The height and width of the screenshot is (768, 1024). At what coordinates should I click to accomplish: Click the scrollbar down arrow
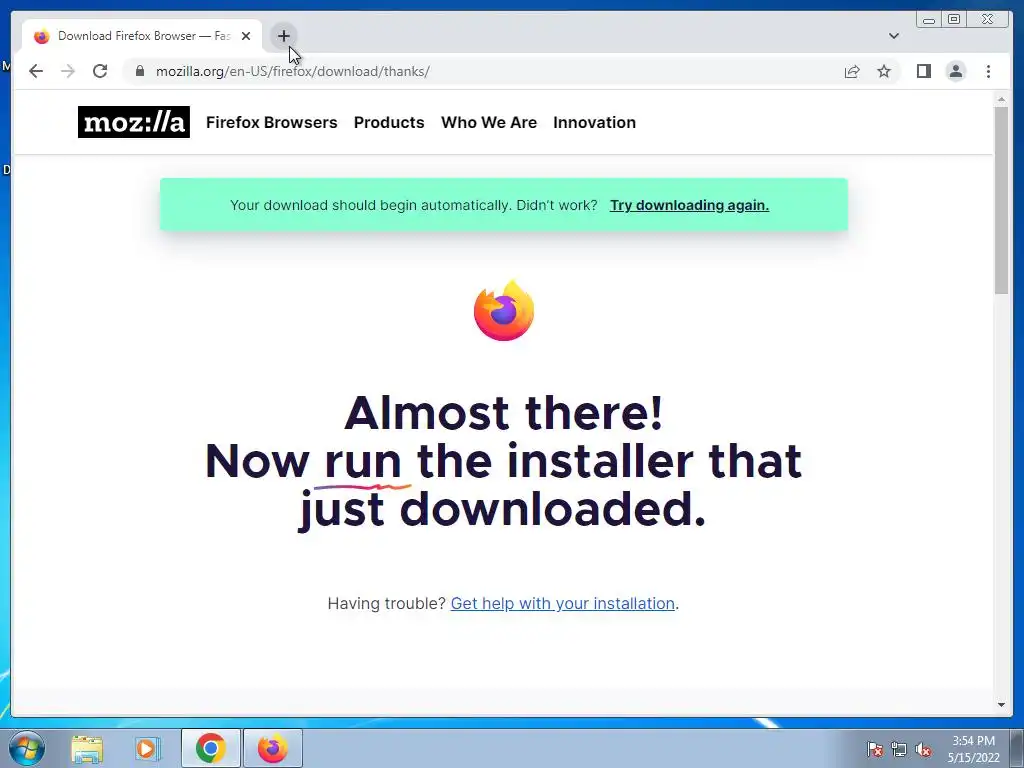tap(1001, 704)
